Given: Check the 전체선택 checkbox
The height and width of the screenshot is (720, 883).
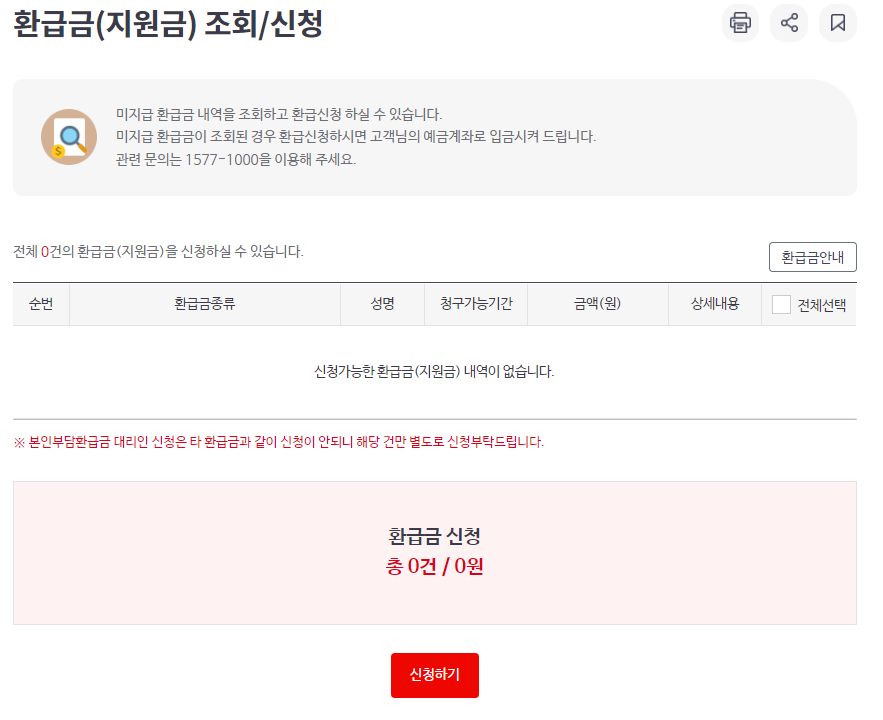Looking at the screenshot, I should tap(781, 305).
